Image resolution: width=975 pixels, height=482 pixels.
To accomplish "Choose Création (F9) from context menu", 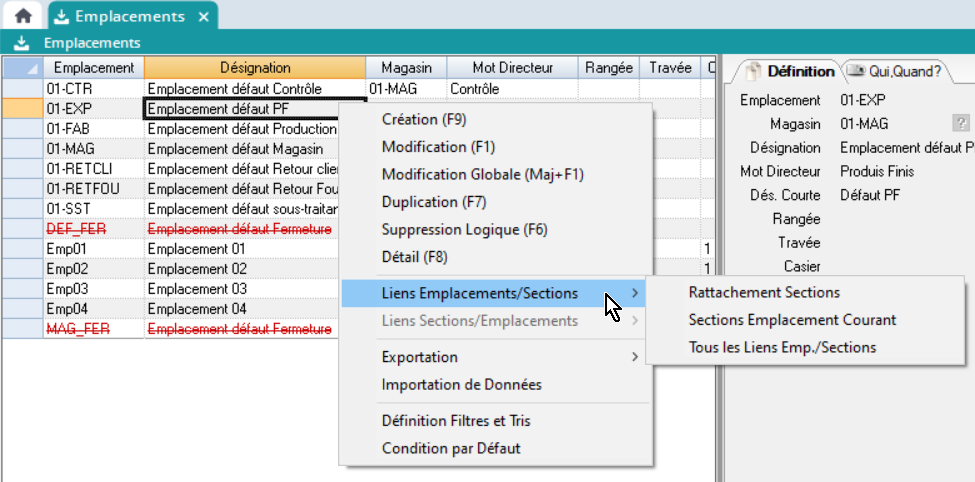I will 424,120.
